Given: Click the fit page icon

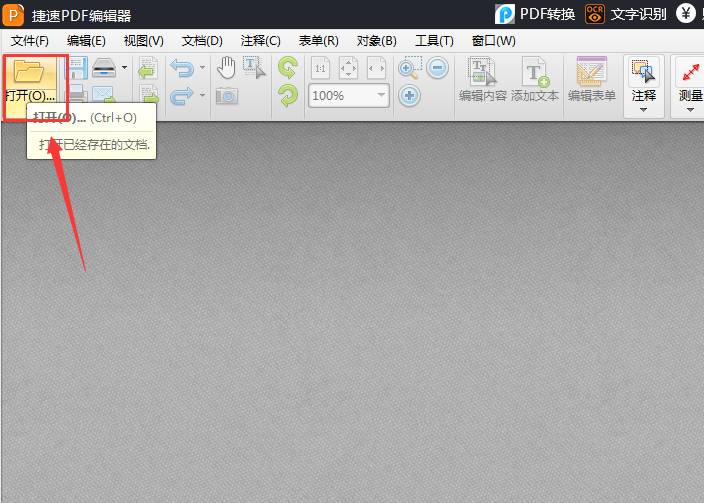Looking at the screenshot, I should pyautogui.click(x=348, y=68).
